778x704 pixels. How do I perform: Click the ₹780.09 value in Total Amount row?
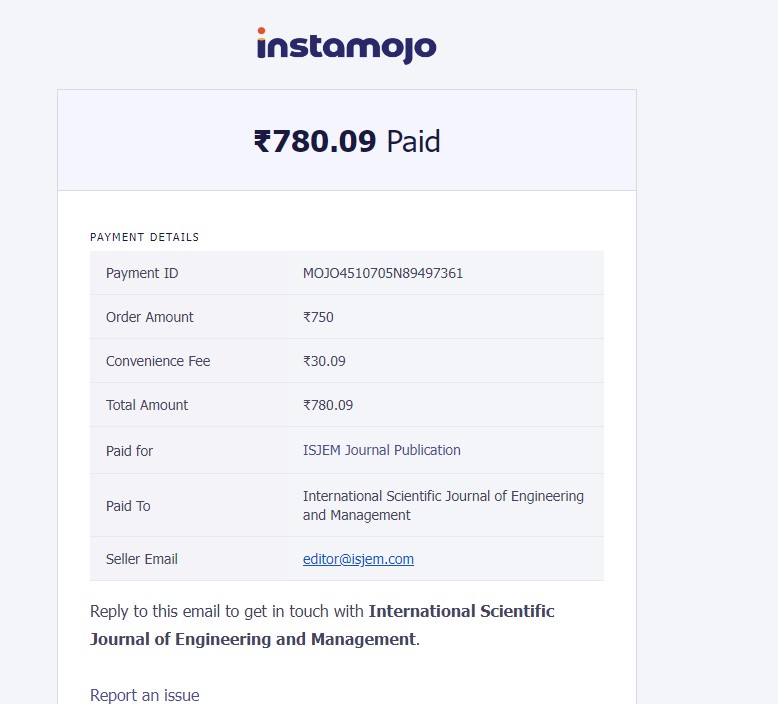tap(328, 405)
